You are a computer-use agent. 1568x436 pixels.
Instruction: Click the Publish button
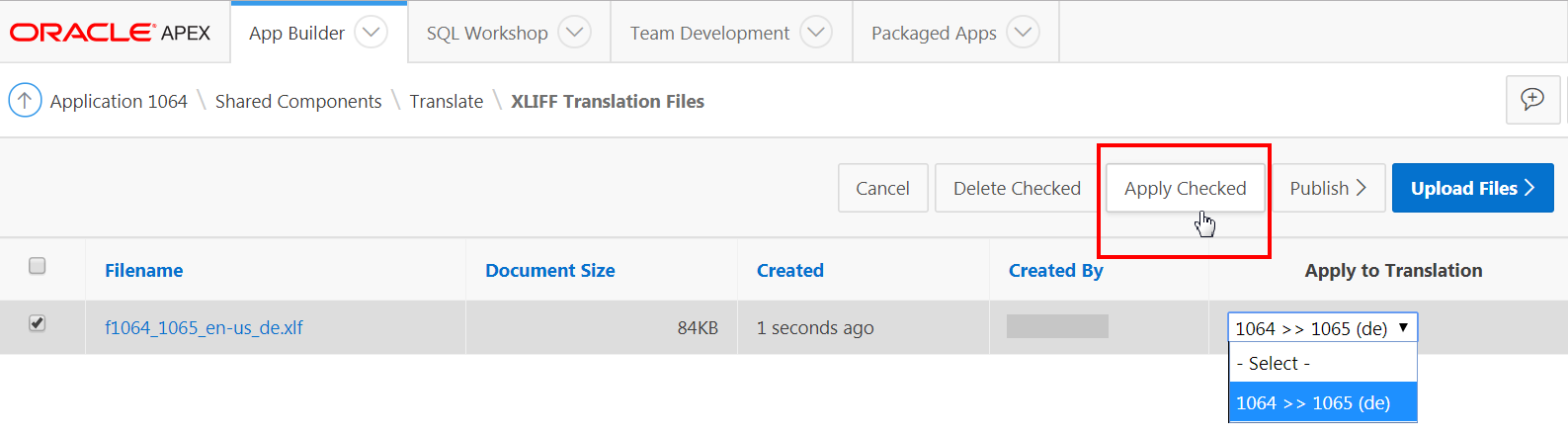click(1327, 188)
